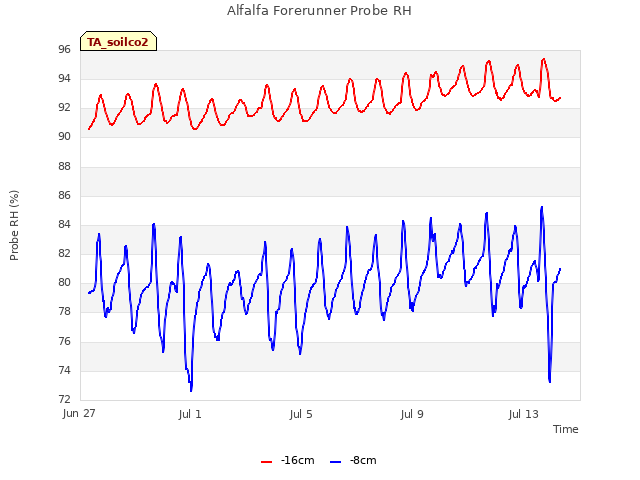Click the blue -8cm legend line marker

pos(335,462)
